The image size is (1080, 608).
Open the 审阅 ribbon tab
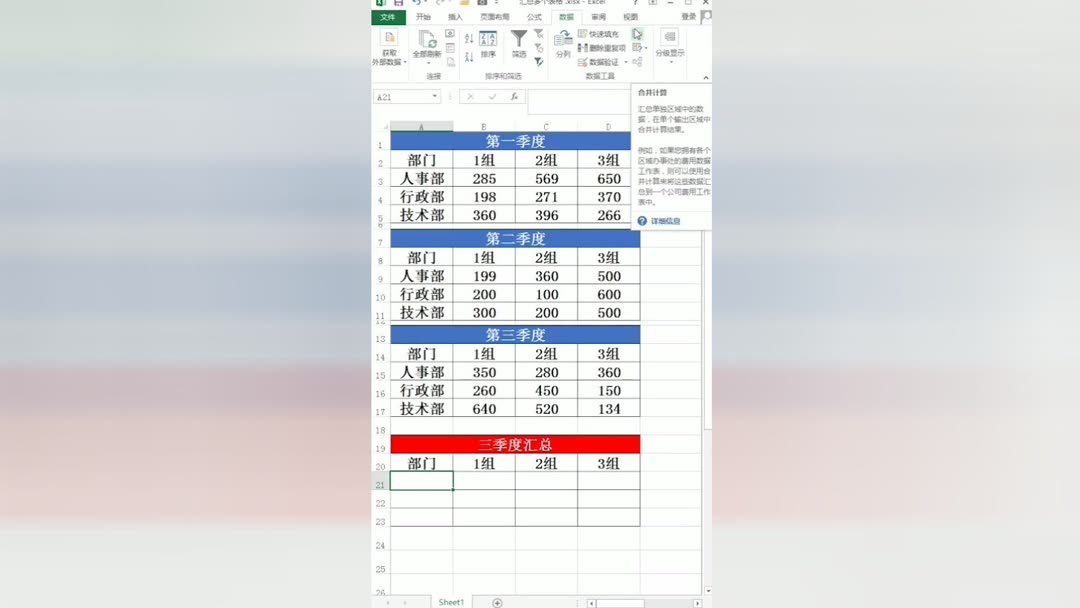[600, 17]
